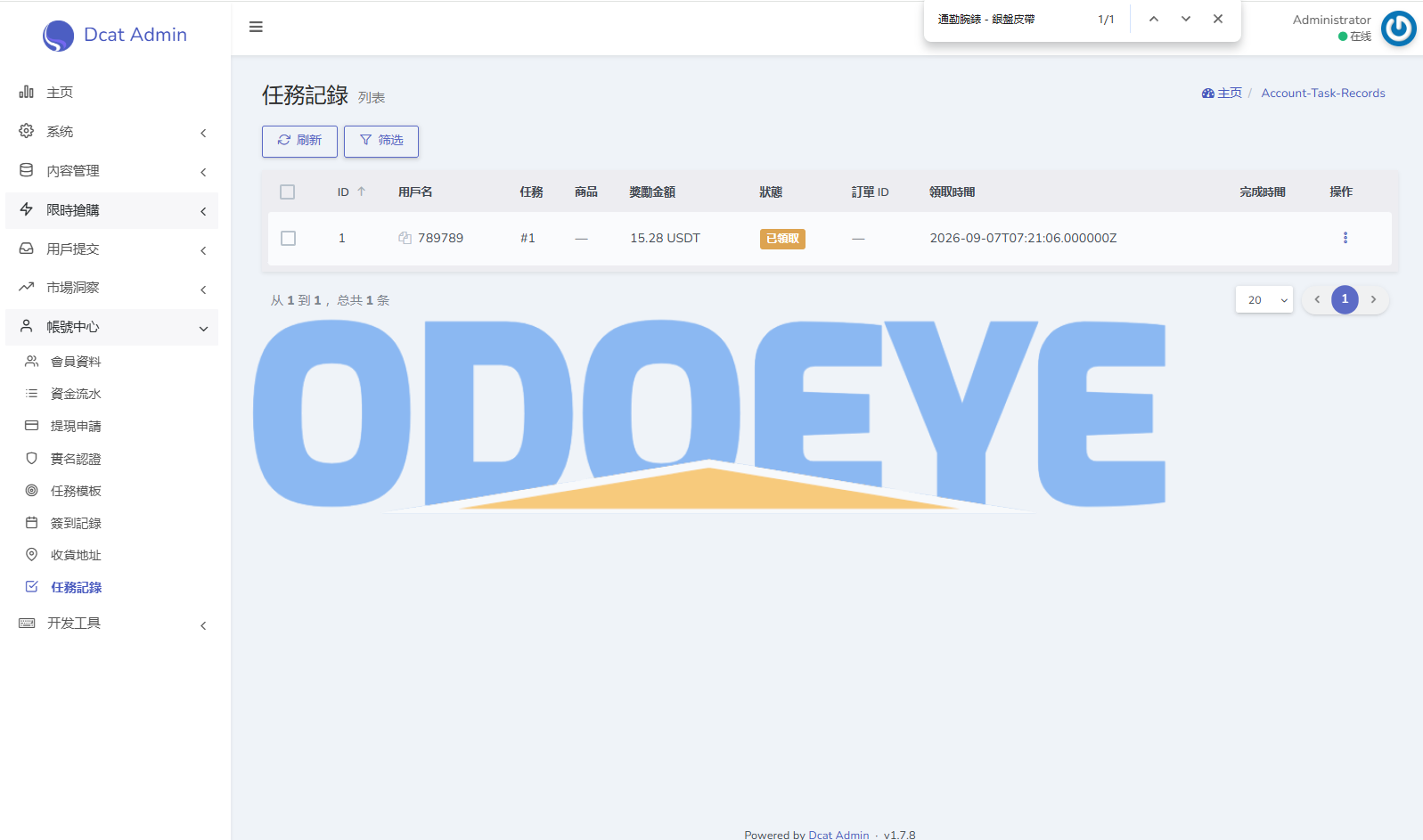Screen dimensions: 1423x840
Task: Click the Administrator username label
Action: click(x=1331, y=20)
